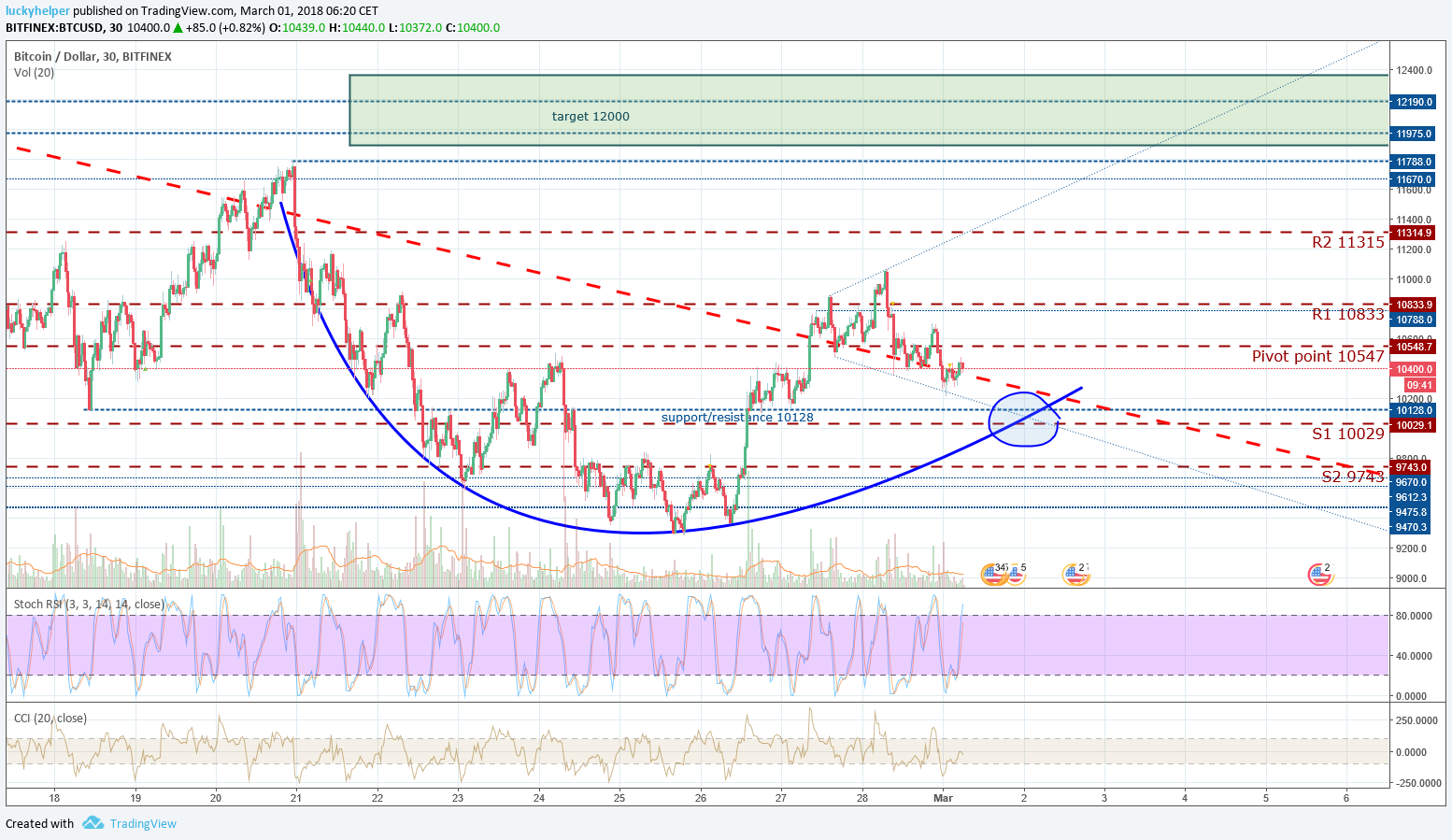Click the '28' date label on time axis
This screenshot has width=1452, height=840.
point(862,798)
